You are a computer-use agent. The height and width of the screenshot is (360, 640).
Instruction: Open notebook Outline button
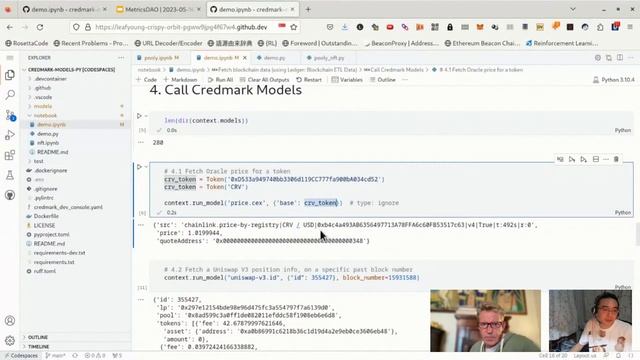click(382, 80)
